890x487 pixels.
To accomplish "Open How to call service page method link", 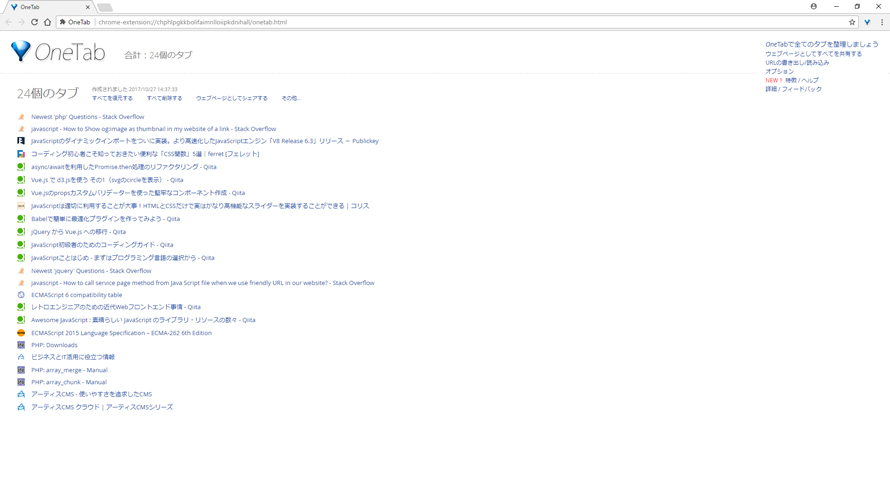I will click(203, 283).
